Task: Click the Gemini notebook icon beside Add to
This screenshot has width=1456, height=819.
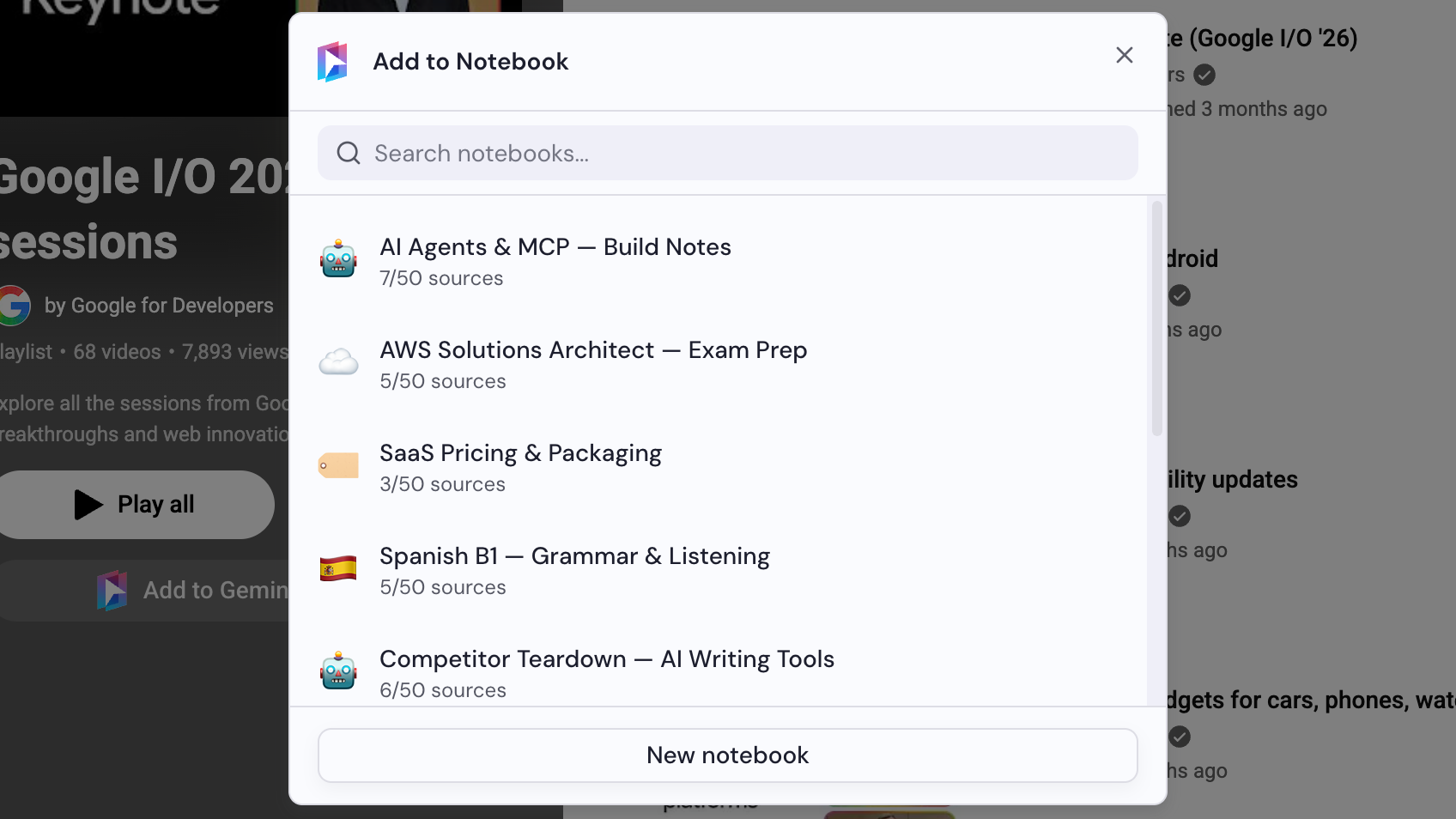Action: [x=112, y=591]
